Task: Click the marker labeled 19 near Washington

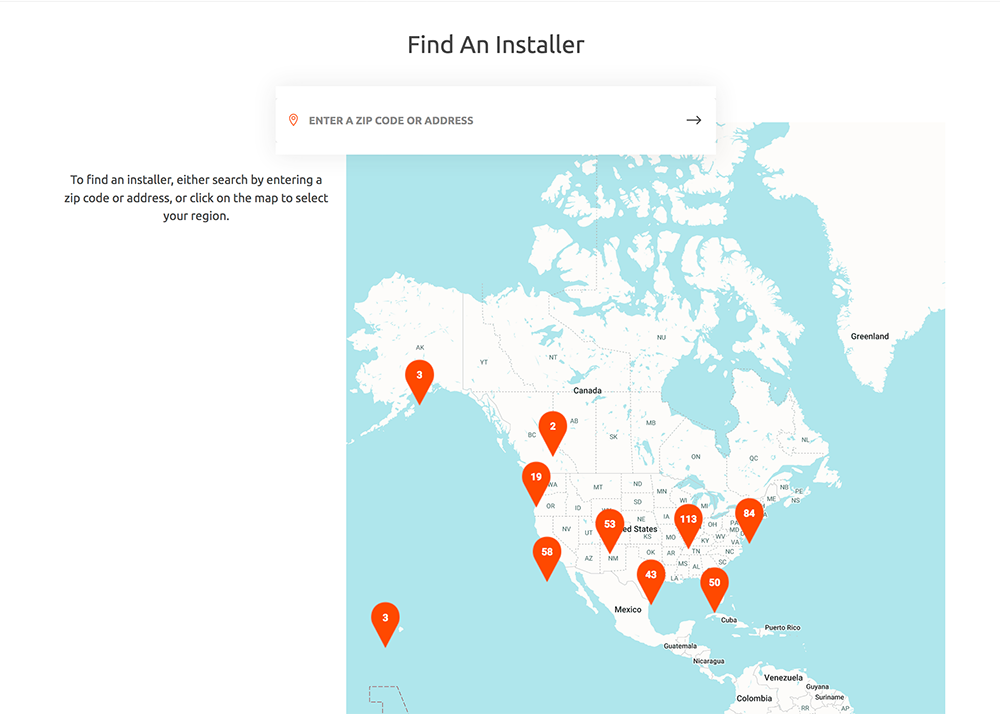Action: [x=536, y=480]
